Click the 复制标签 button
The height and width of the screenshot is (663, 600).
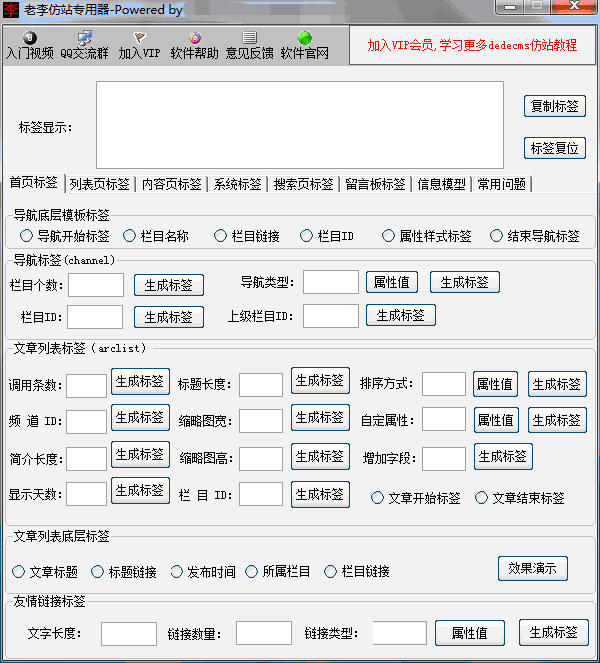tap(555, 106)
